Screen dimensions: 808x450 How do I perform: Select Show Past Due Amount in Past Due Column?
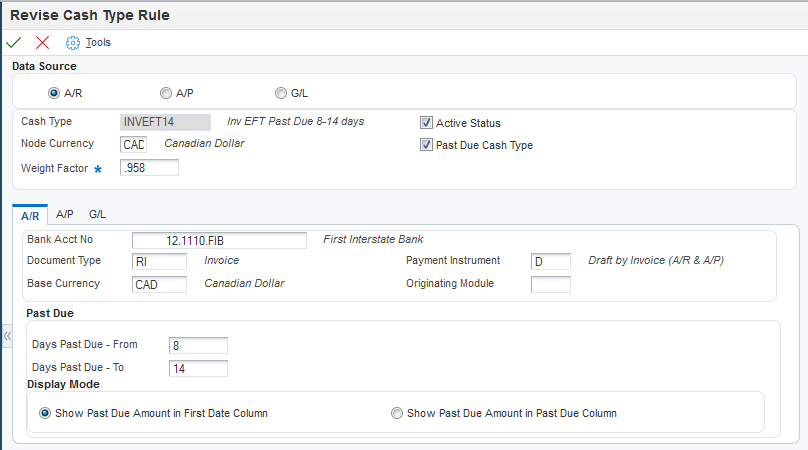click(x=397, y=413)
